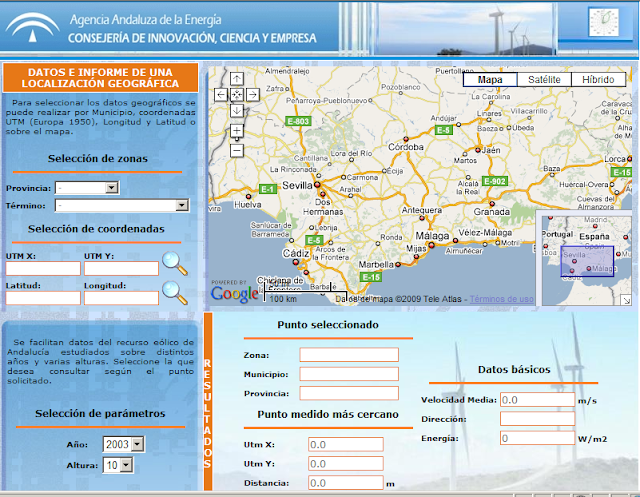Zoom out the map with minus button

[x=237, y=151]
